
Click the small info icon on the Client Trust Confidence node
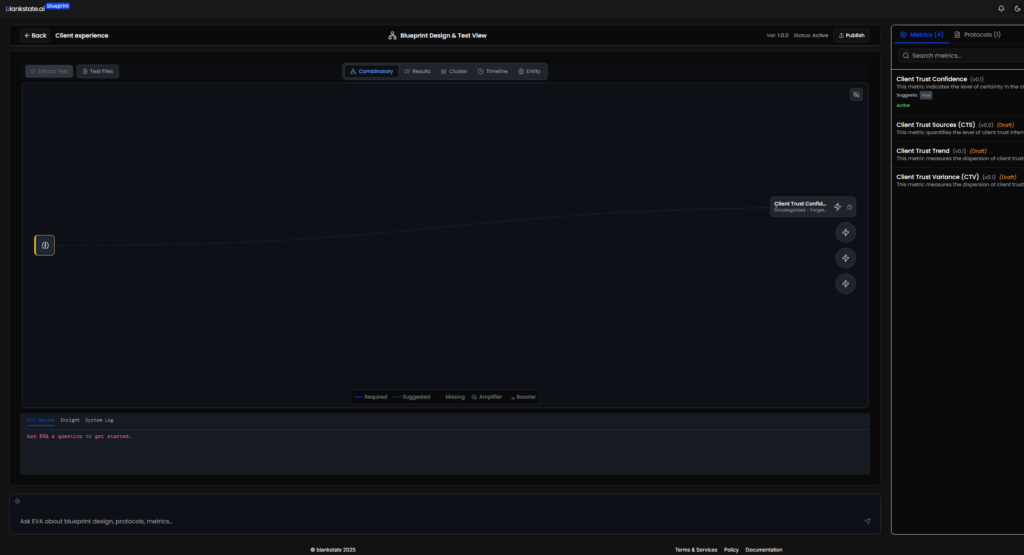click(x=850, y=207)
